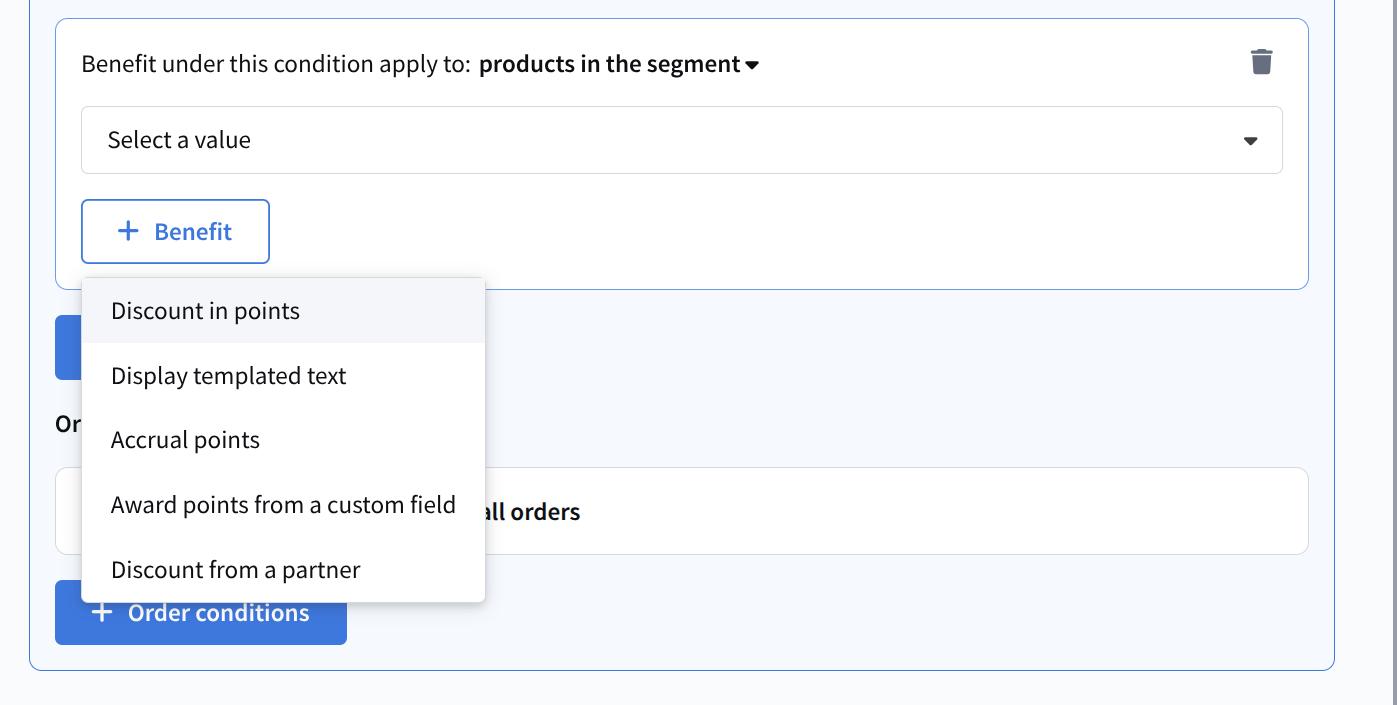
Task: Click the bold 'products in the segment' text
Action: [x=609, y=65]
